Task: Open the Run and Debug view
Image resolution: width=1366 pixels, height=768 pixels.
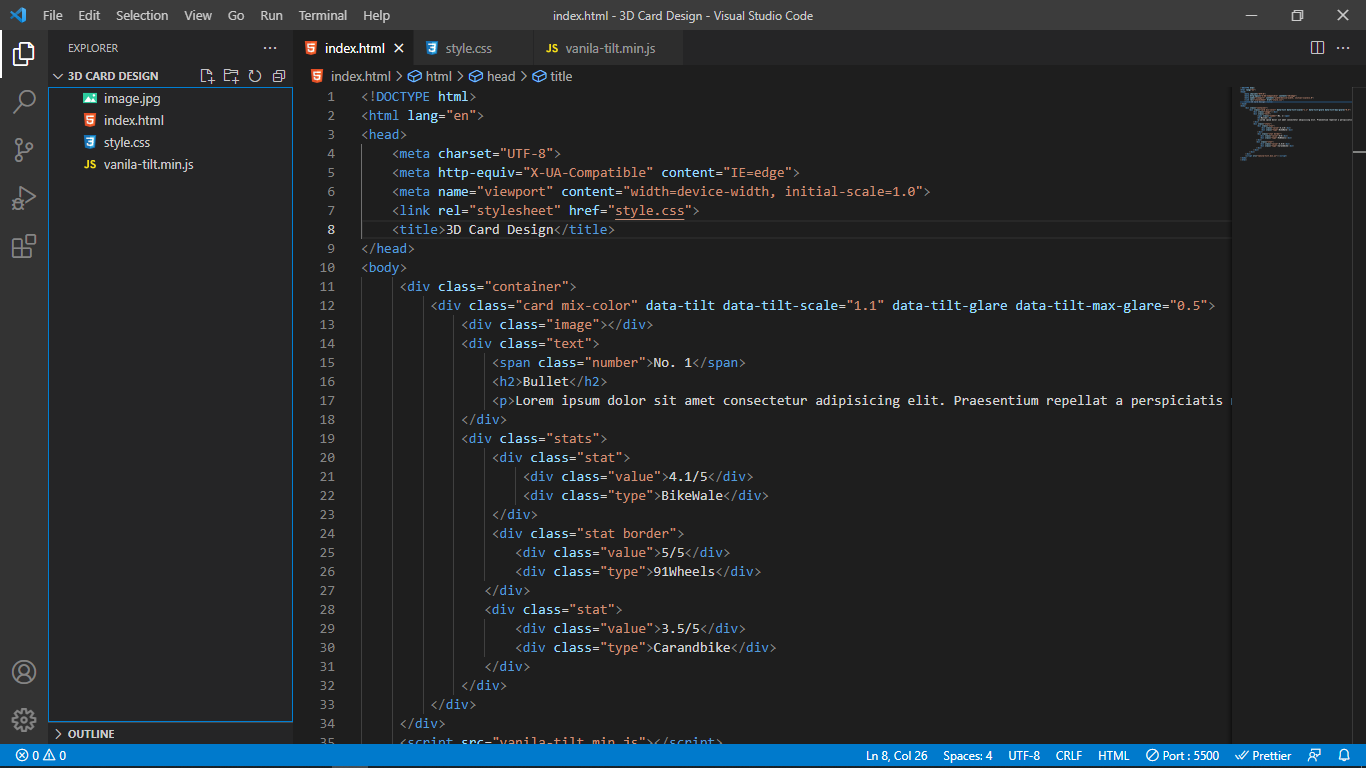Action: [24, 198]
